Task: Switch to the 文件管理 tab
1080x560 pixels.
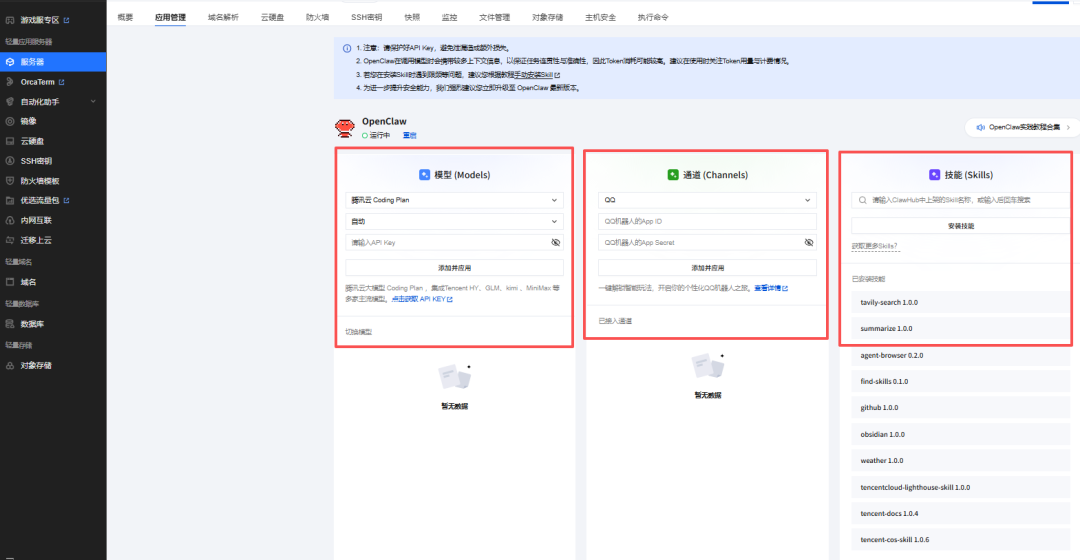Action: point(495,17)
